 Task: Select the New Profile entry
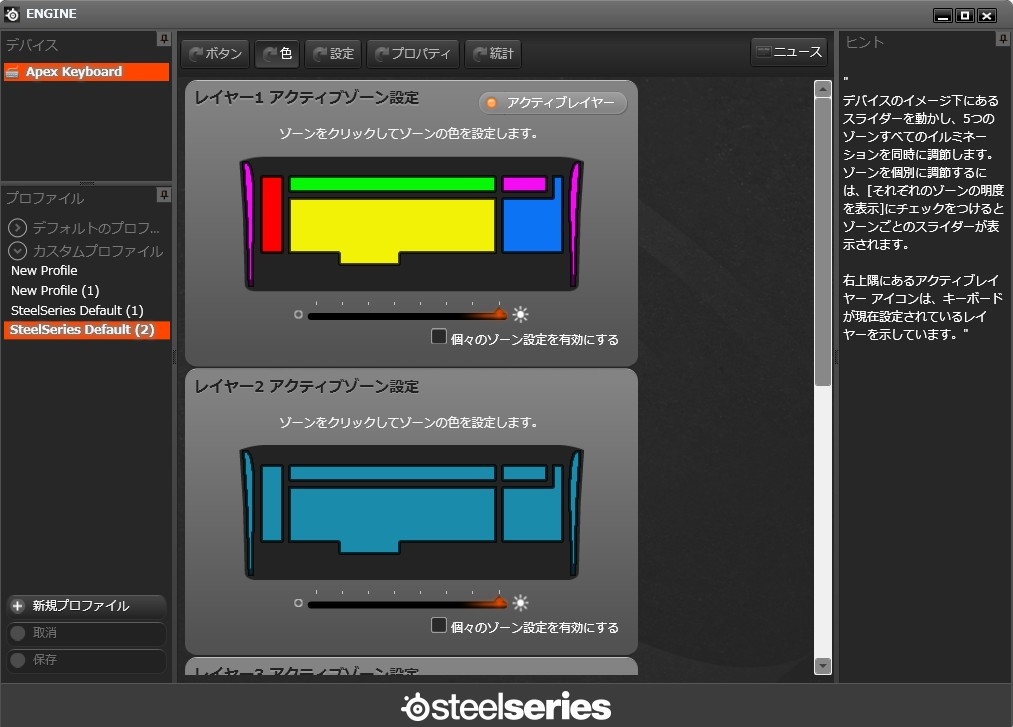pos(44,271)
